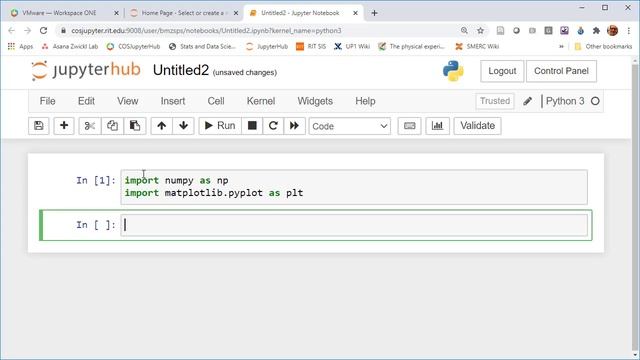640x360 pixels.
Task: Rename the notebook title Untitled2
Action: click(181, 70)
